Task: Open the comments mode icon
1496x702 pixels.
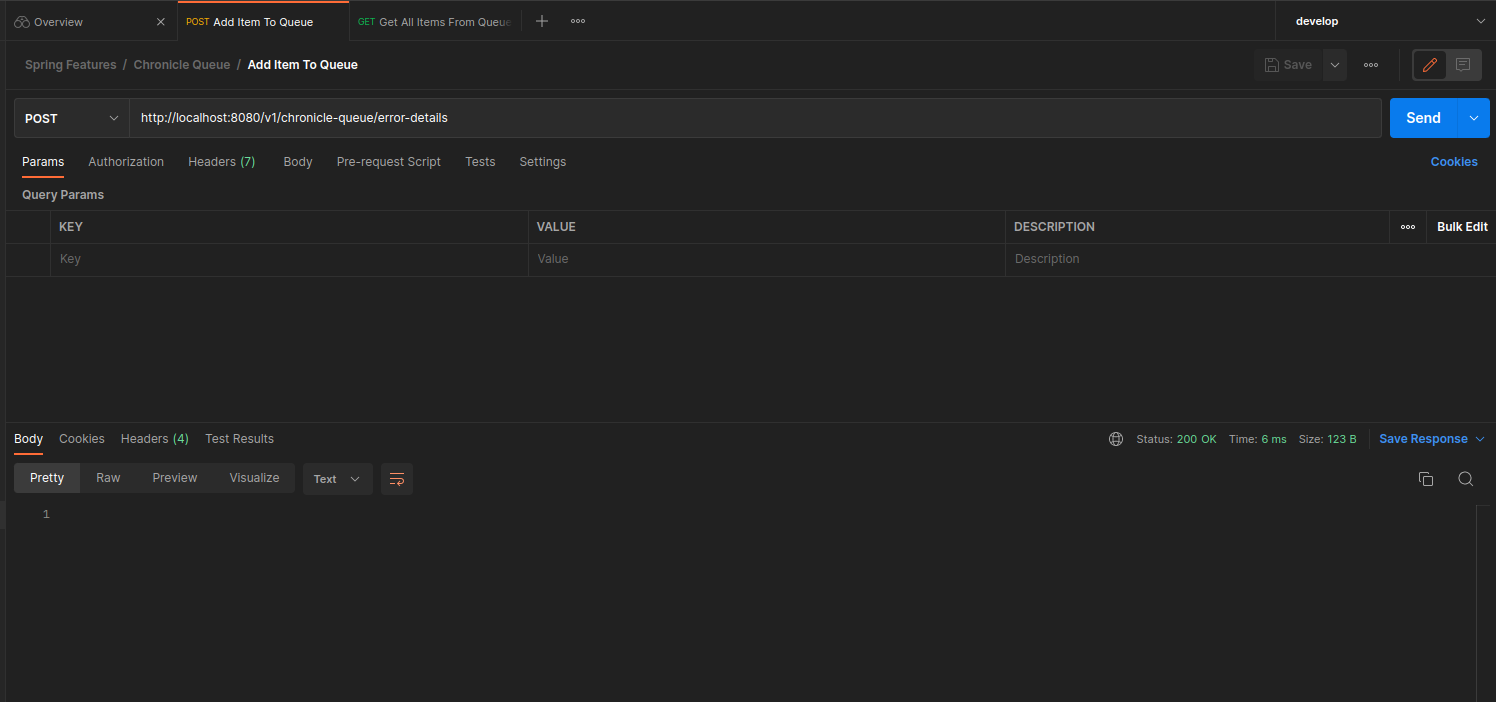Action: pos(1463,65)
